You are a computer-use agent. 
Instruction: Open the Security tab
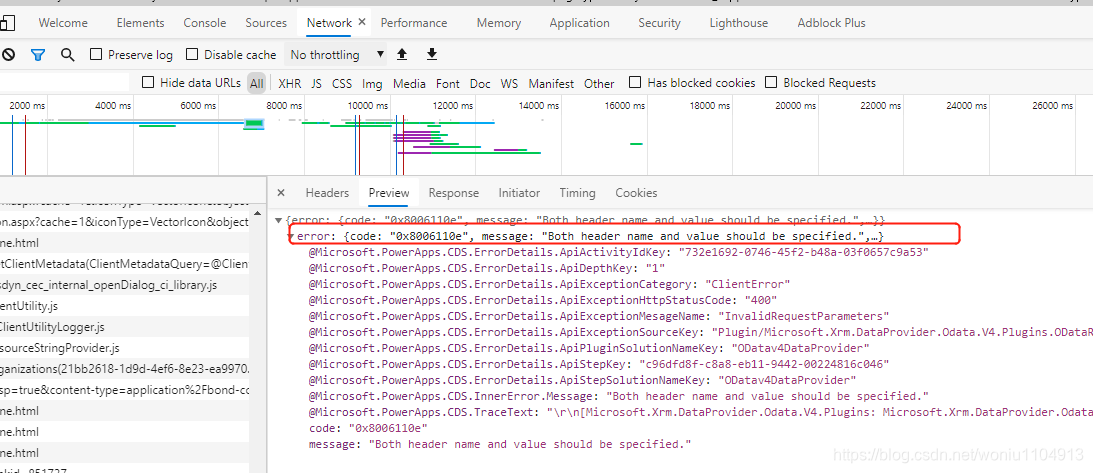point(659,23)
